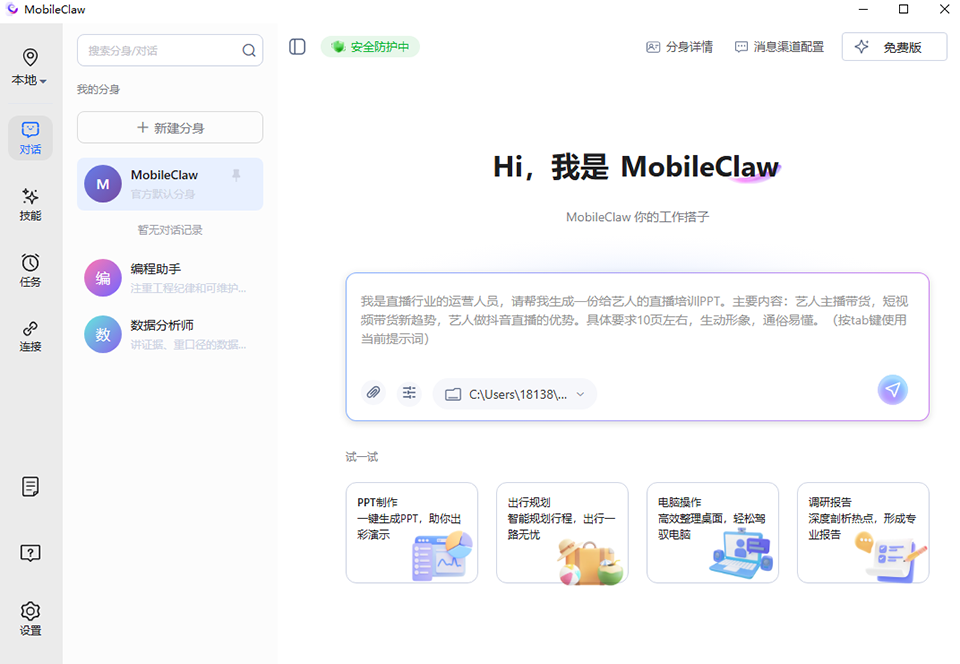Click the purple M avatar icon
This screenshot has height=664, width=960.
(103, 184)
